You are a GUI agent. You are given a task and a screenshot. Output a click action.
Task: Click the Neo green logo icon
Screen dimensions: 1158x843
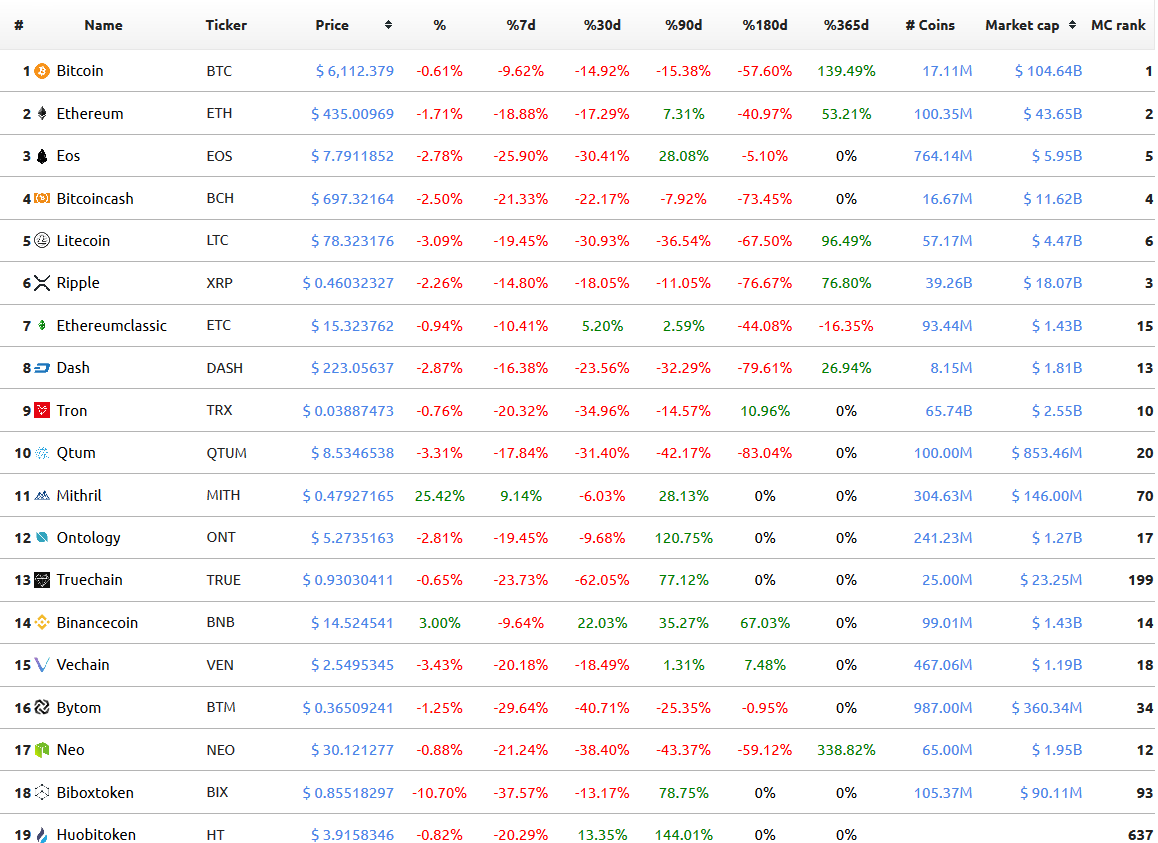[x=42, y=750]
